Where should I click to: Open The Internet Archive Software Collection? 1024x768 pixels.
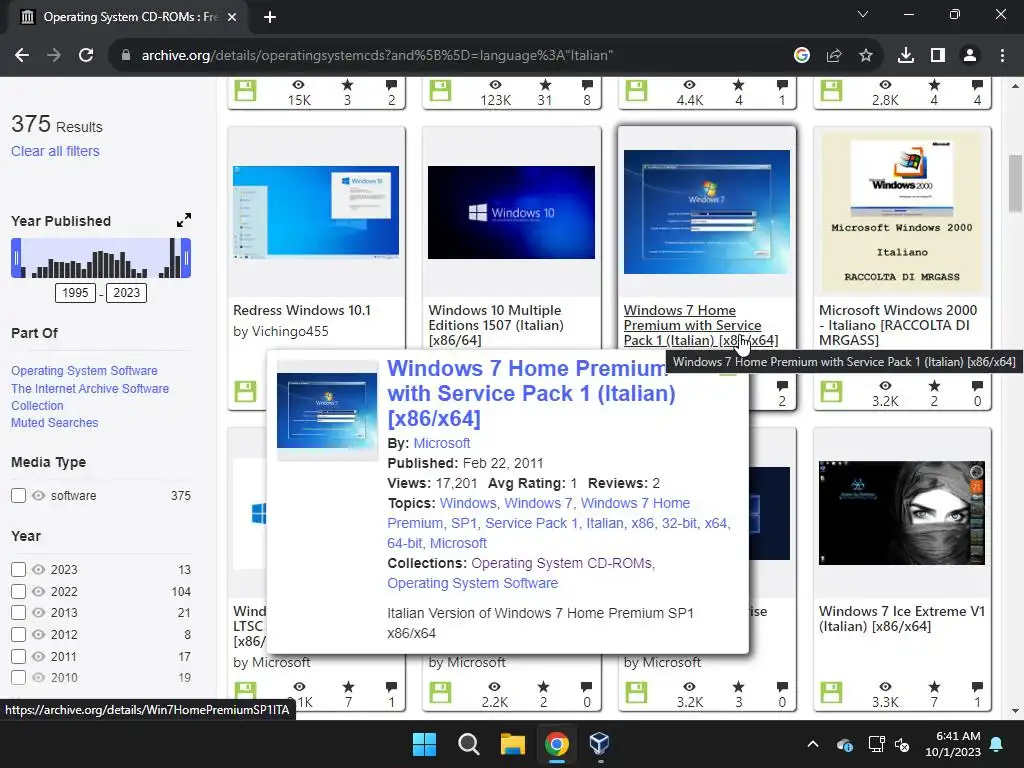pyautogui.click(x=90, y=396)
